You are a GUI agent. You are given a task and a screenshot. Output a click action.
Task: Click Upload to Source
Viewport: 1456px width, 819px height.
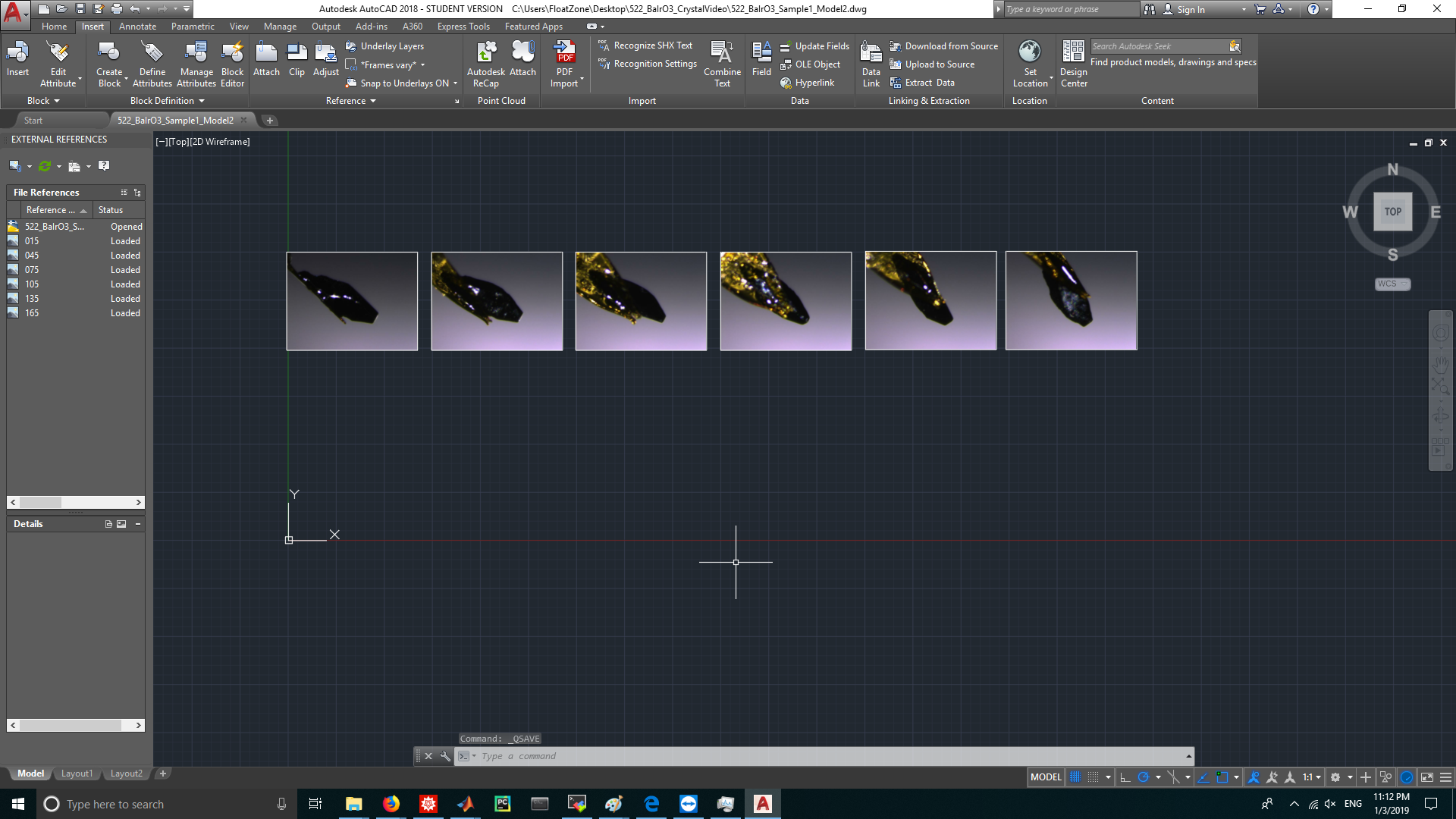(932, 64)
